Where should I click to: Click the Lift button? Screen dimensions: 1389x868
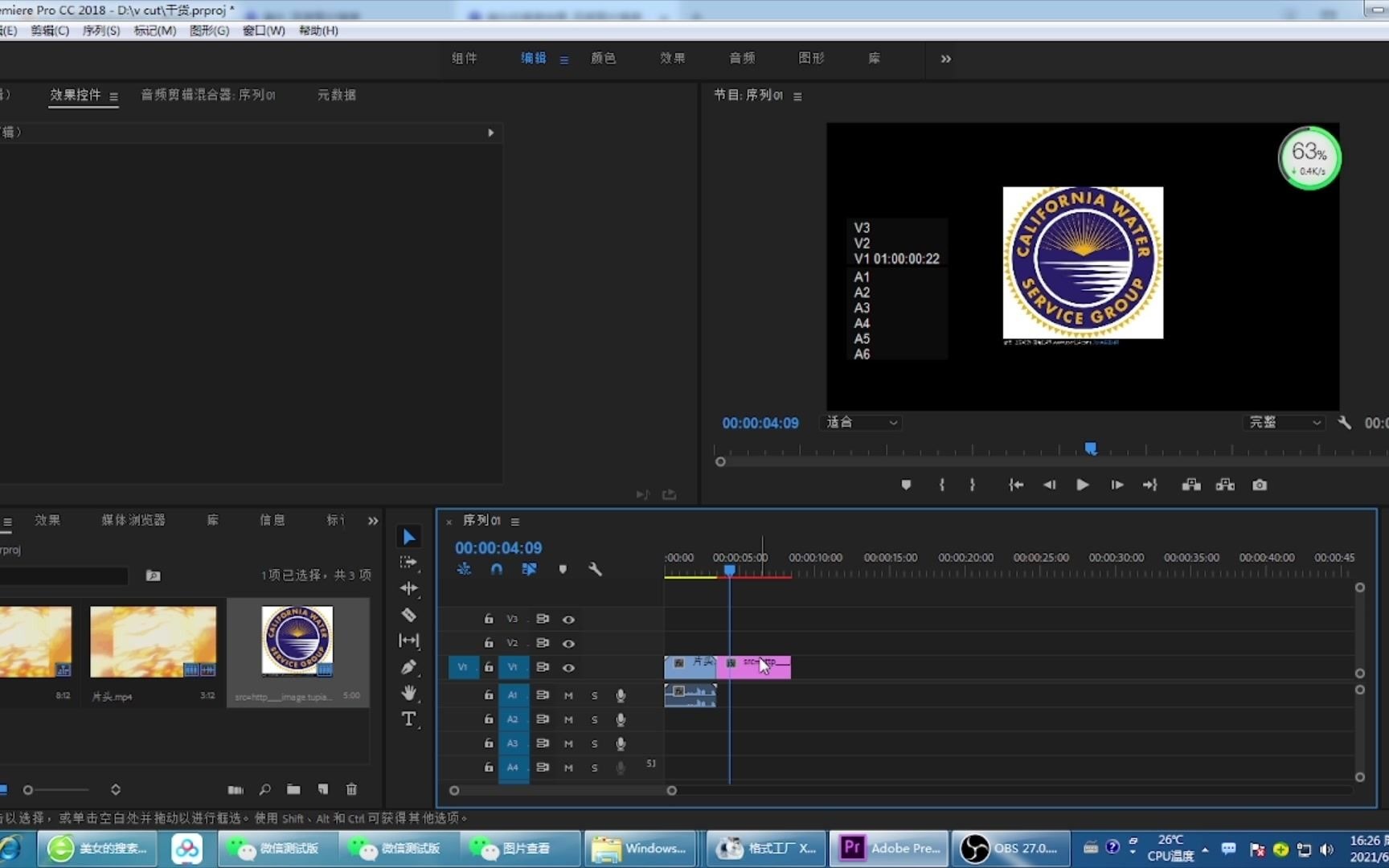pos(1191,485)
